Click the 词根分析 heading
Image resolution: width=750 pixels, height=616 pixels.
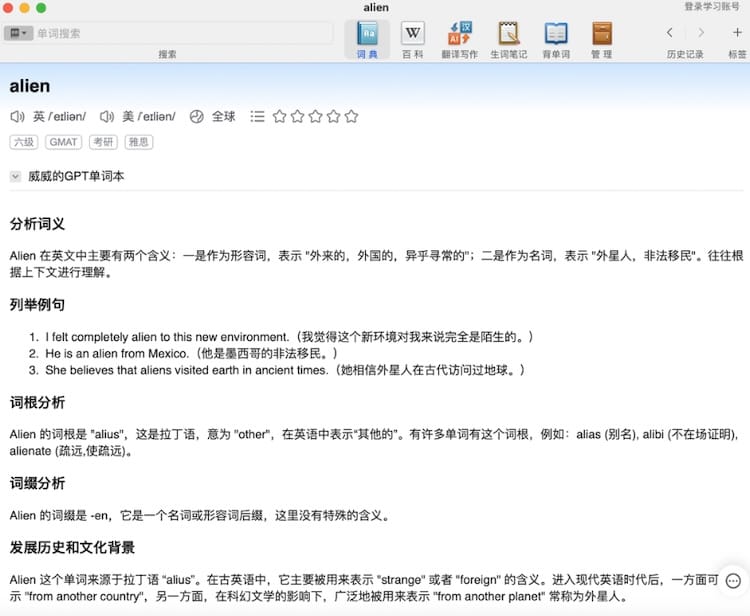pyautogui.click(x=37, y=402)
